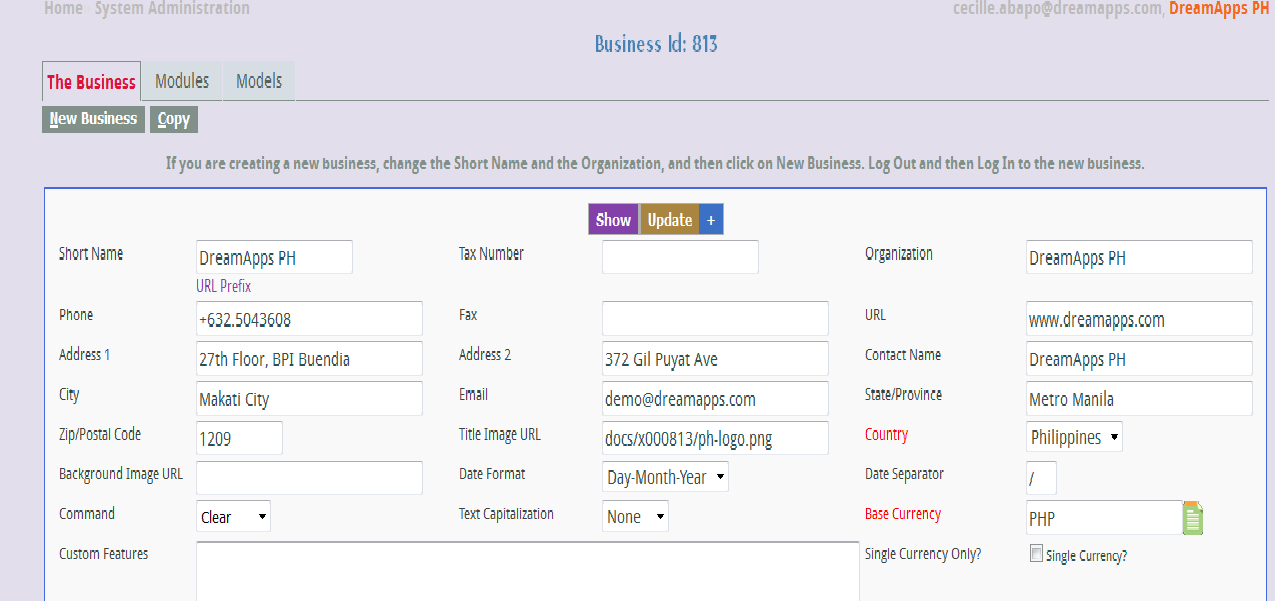Edit the Organization field
1275x601 pixels.
coord(1140,257)
